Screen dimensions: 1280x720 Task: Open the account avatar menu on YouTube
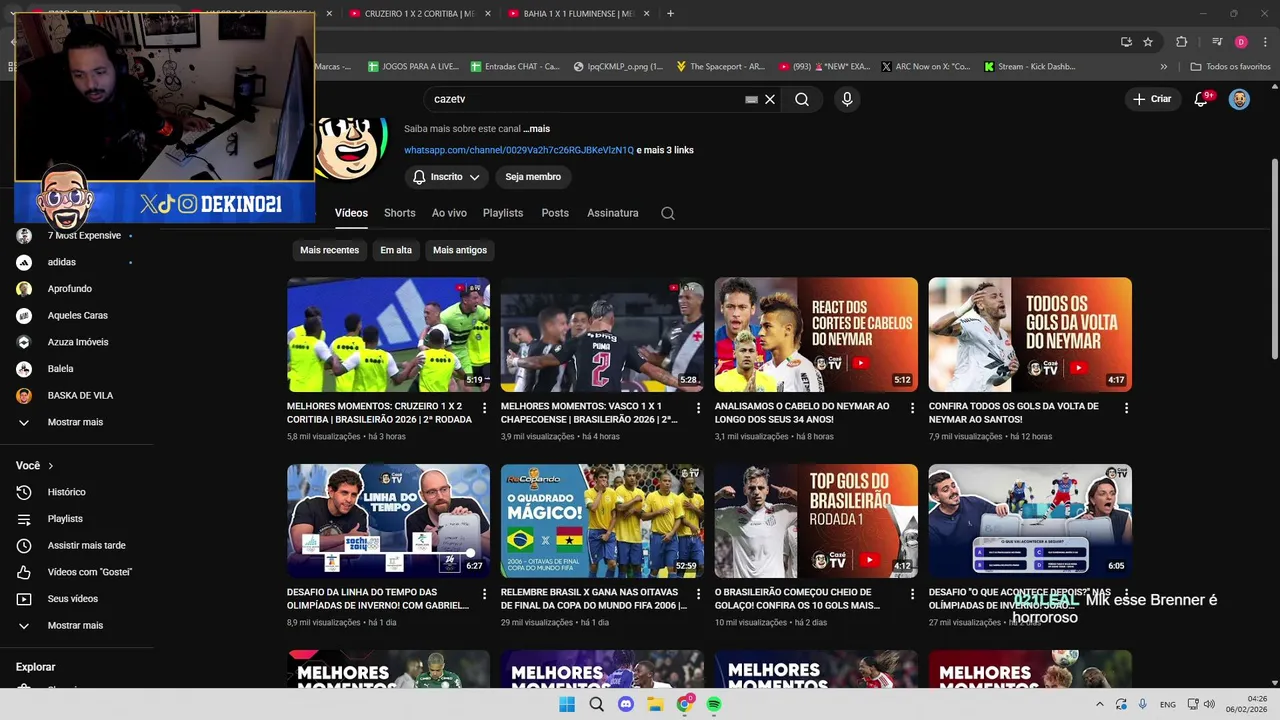click(1239, 99)
